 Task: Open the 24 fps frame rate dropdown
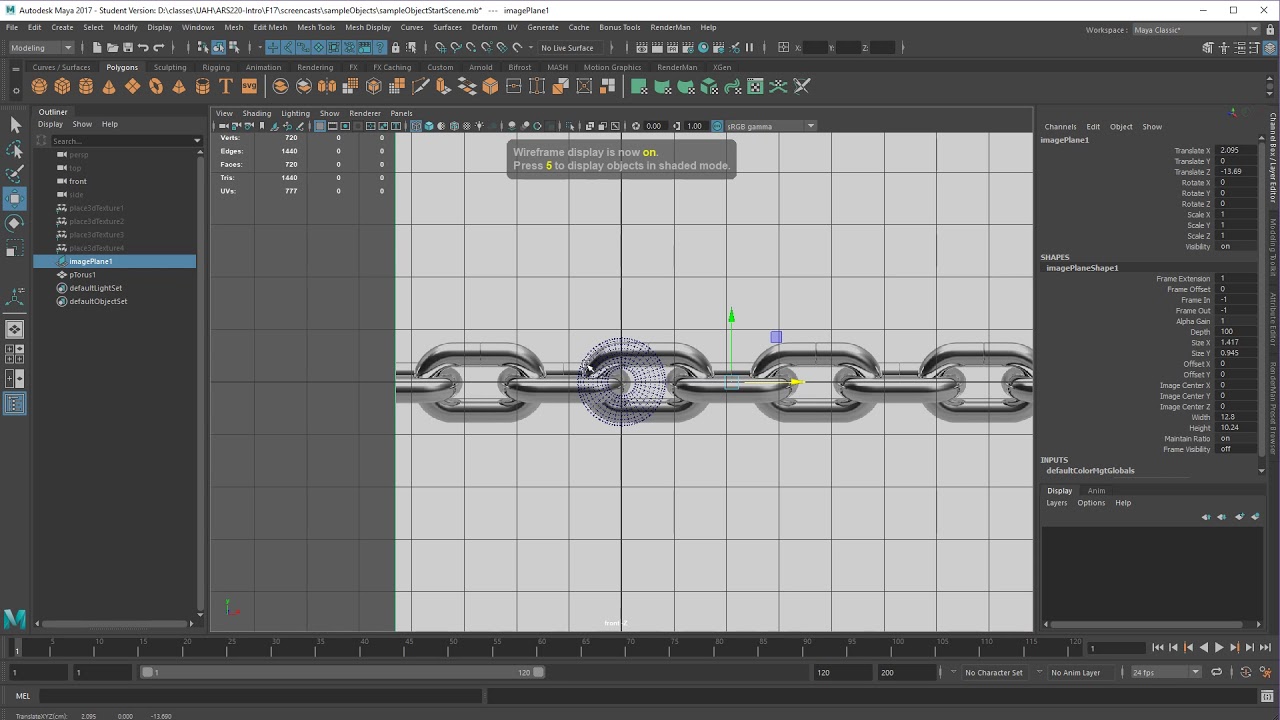[1166, 673]
